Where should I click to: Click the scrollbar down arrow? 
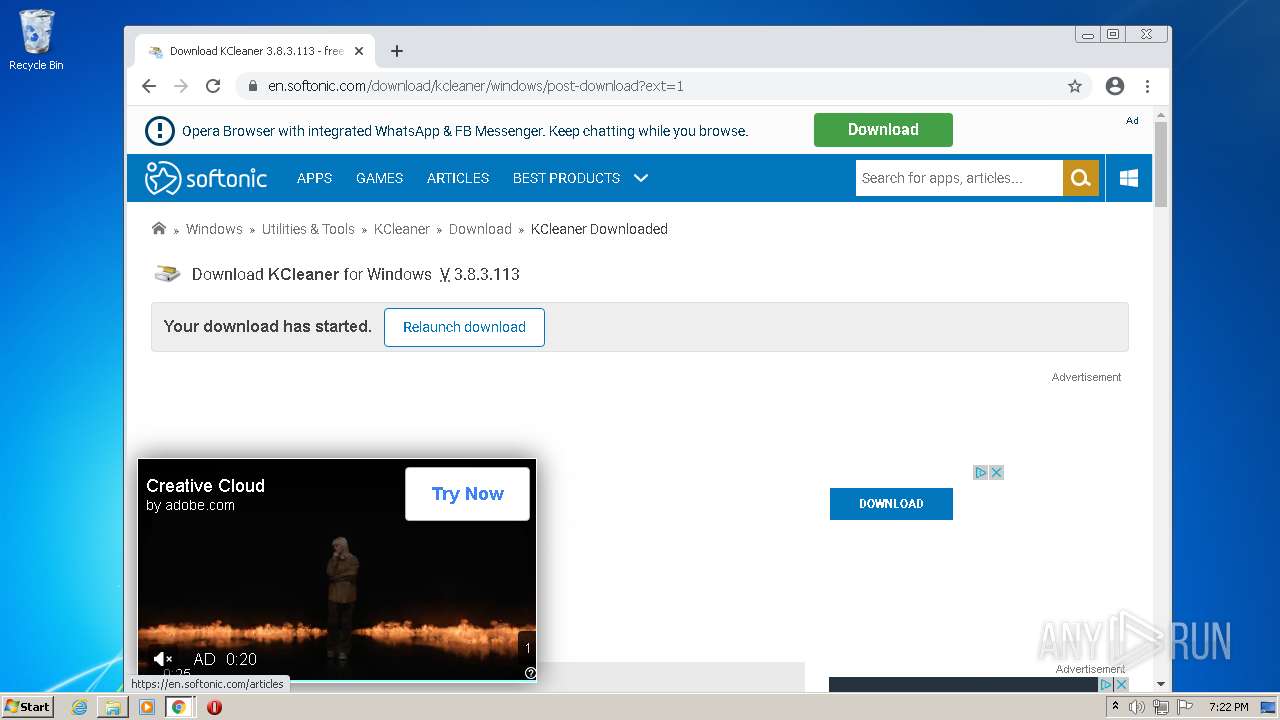click(1161, 684)
